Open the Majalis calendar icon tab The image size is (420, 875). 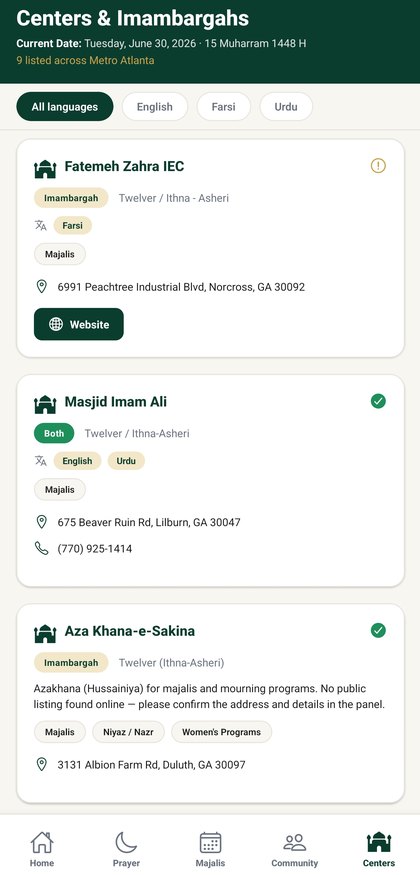210,849
